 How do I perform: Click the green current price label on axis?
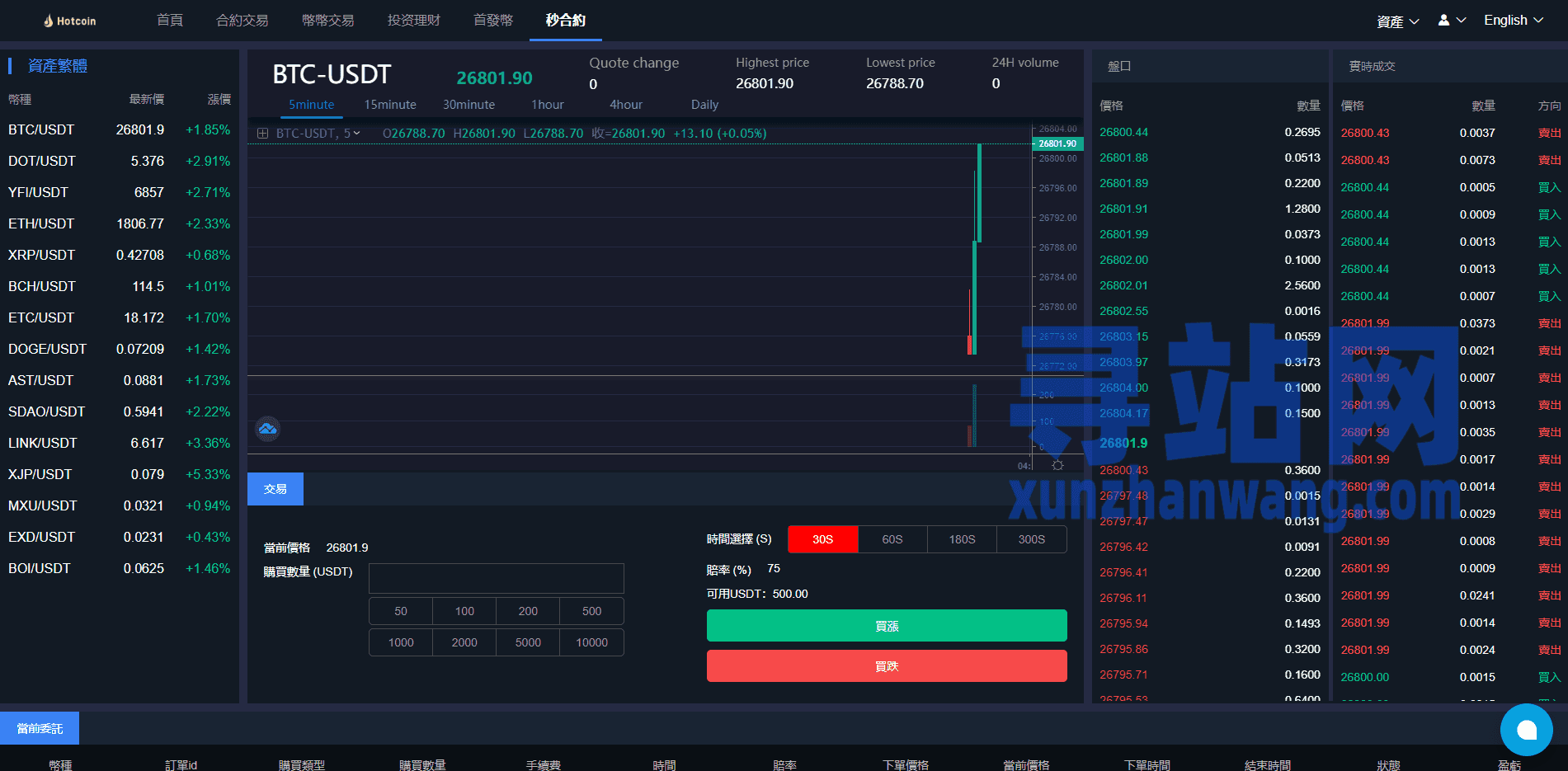1057,143
